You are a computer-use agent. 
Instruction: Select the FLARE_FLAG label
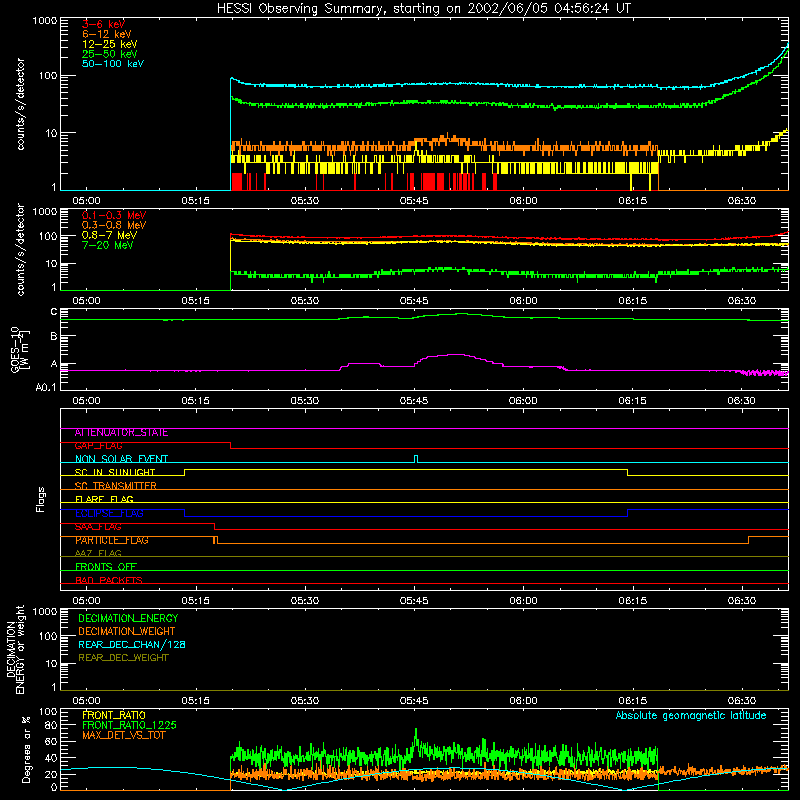coord(104,499)
